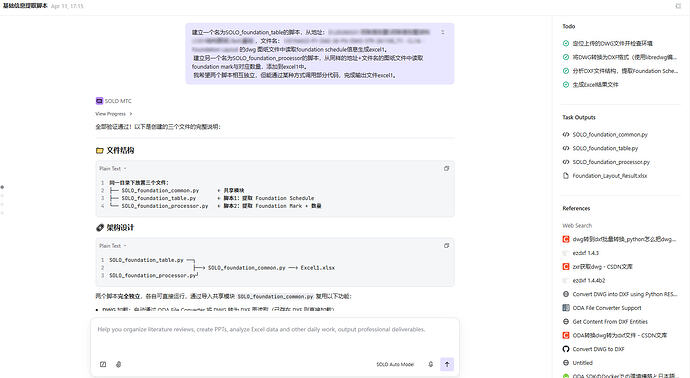Image resolution: width=690 pixels, height=378 pixels.
Task: Click the Web Search label
Action: [x=577, y=226]
